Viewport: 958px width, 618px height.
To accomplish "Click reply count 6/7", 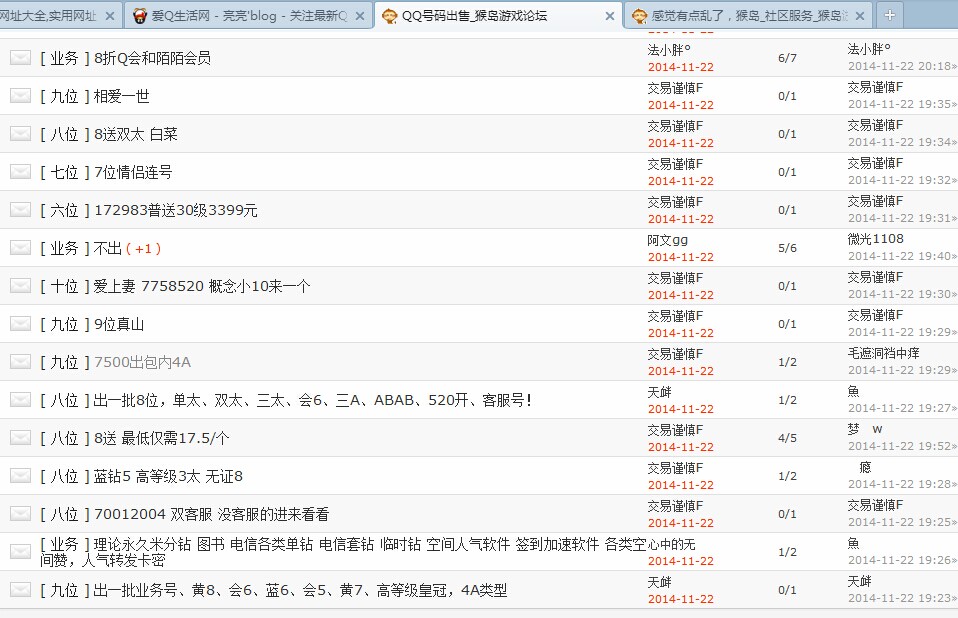I will point(787,58).
